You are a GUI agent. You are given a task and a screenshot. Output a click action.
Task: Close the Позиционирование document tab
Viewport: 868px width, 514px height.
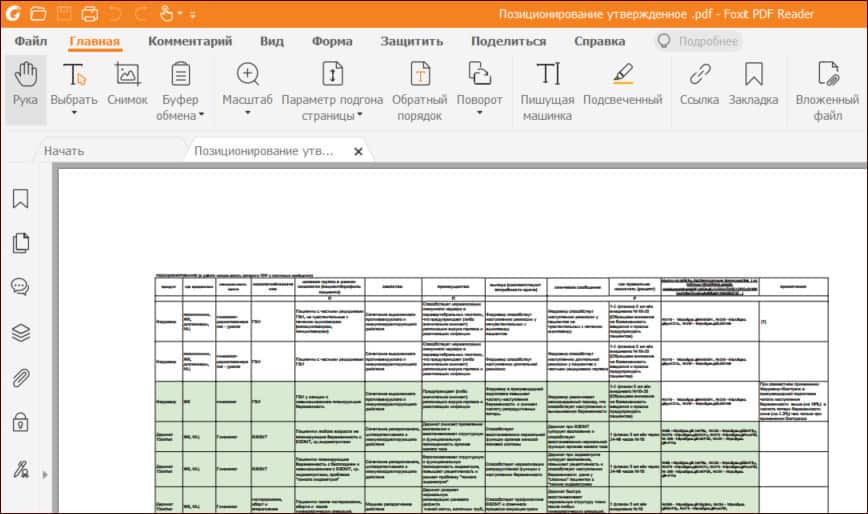[x=358, y=152]
